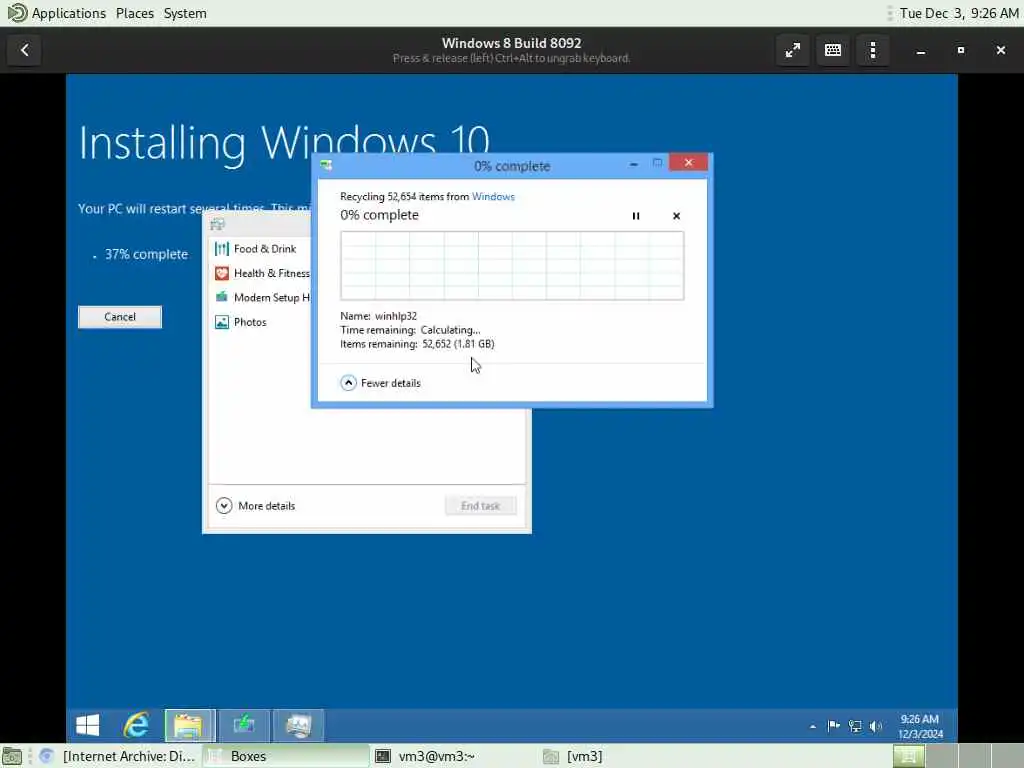Image resolution: width=1024 pixels, height=768 pixels.
Task: Open the Applications menu
Action: (x=69, y=13)
